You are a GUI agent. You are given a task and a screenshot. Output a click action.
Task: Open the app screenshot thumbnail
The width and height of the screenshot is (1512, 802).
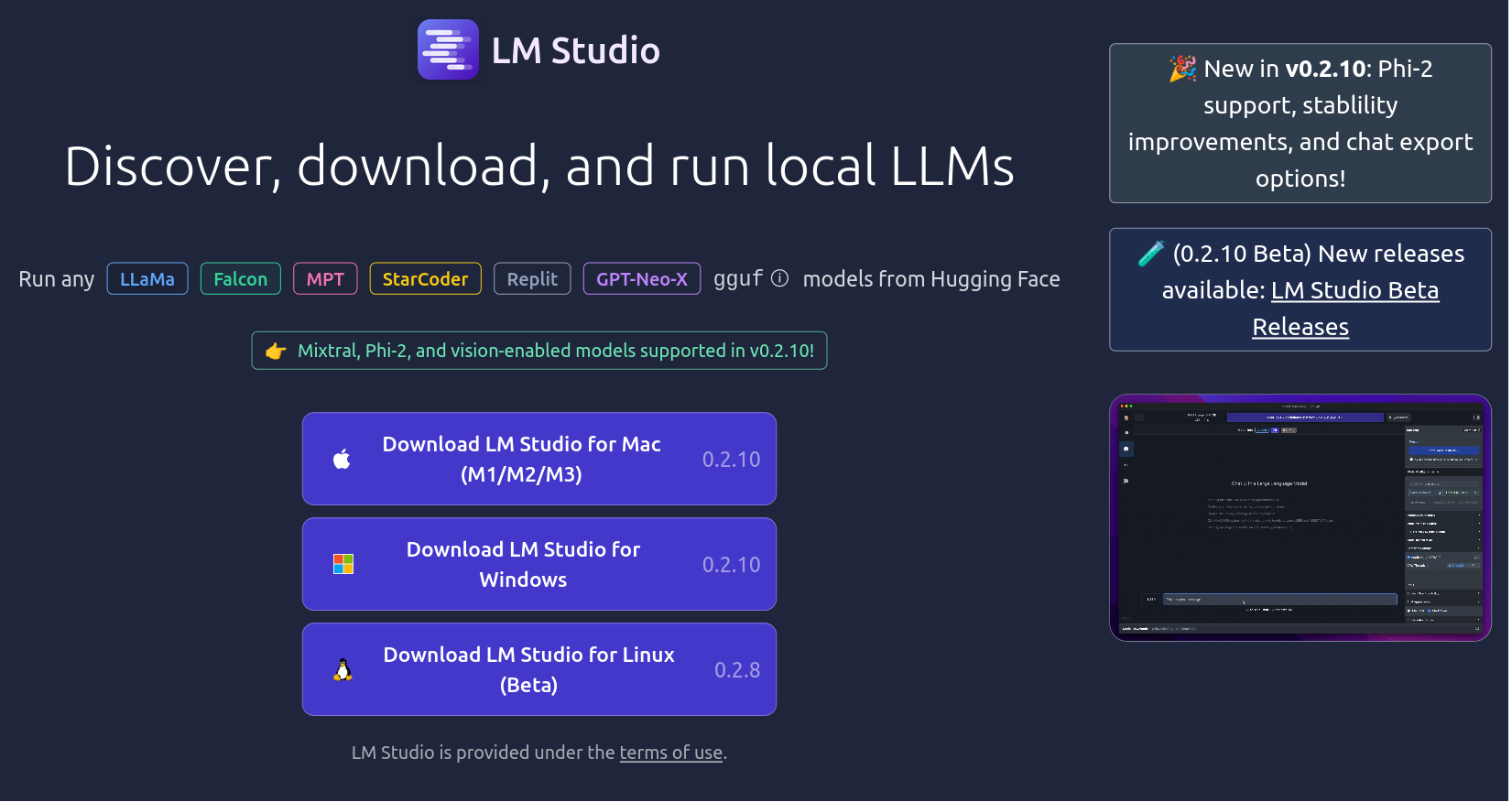[x=1300, y=518]
